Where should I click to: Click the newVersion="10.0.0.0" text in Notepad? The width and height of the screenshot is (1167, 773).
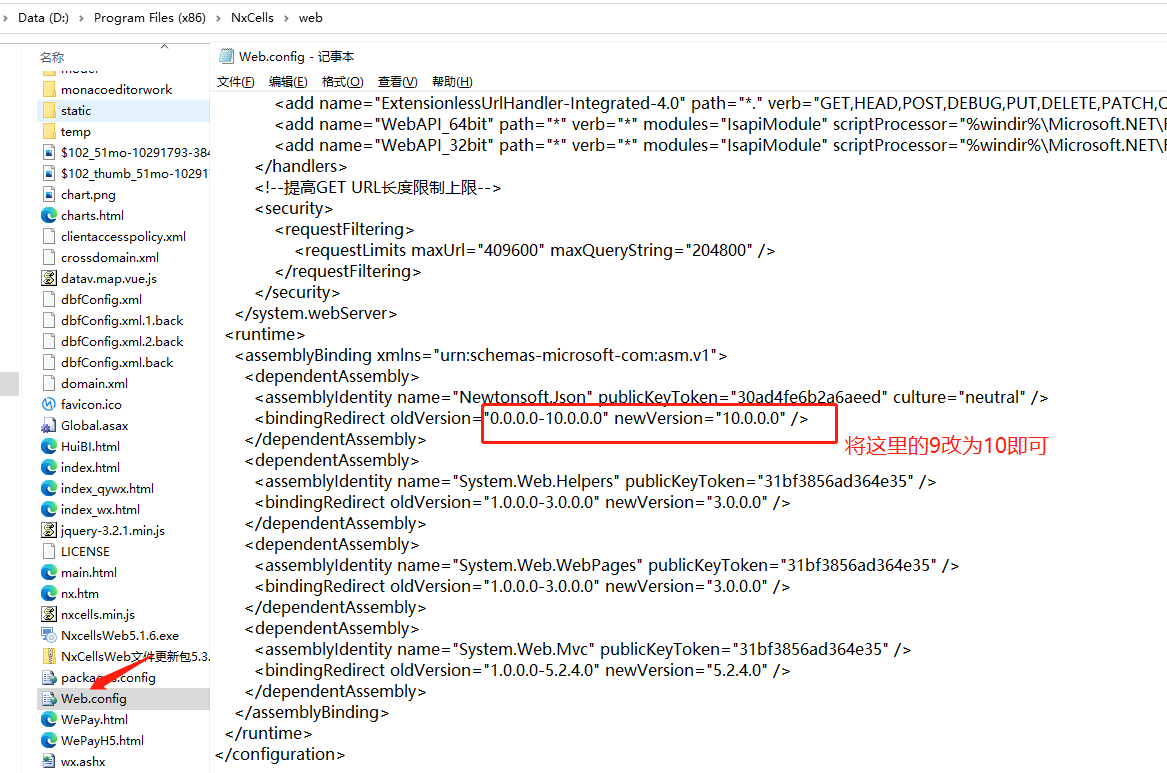pyautogui.click(x=699, y=418)
